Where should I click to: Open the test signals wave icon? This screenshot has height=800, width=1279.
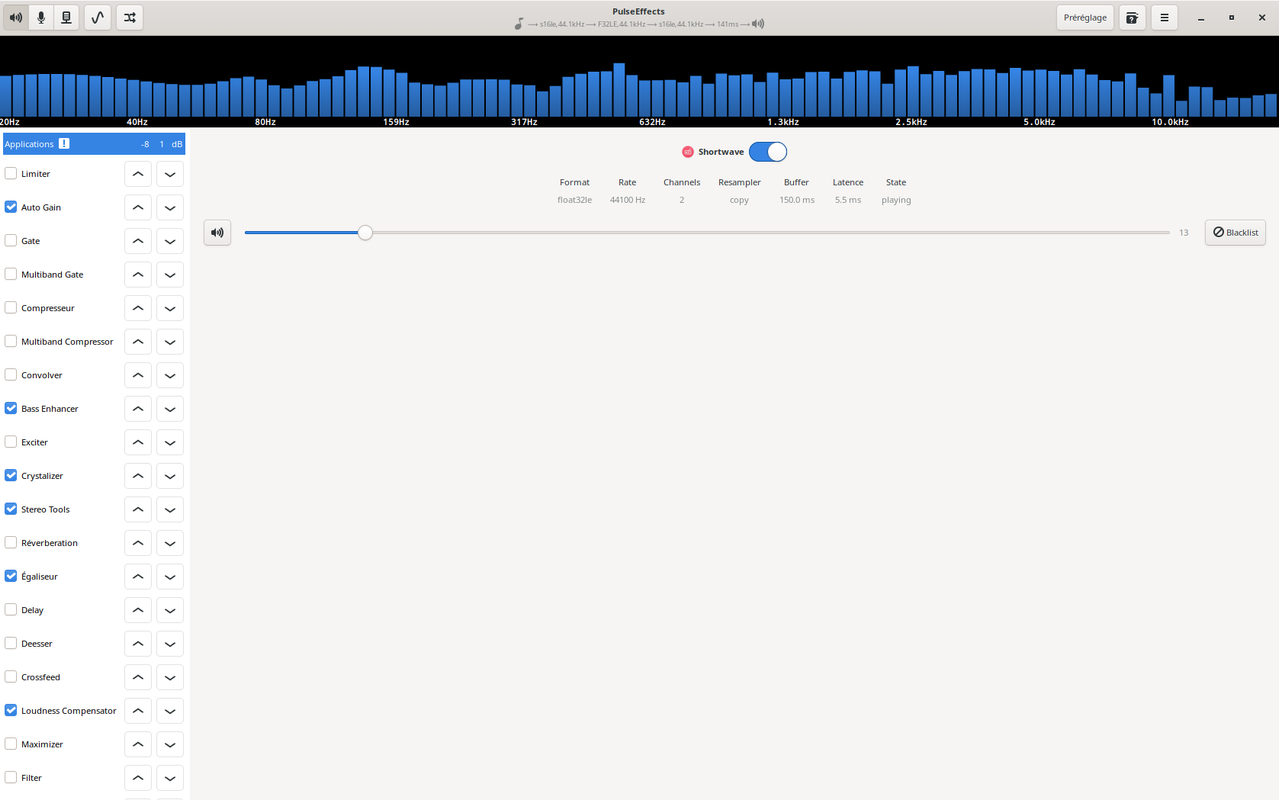click(x=98, y=17)
